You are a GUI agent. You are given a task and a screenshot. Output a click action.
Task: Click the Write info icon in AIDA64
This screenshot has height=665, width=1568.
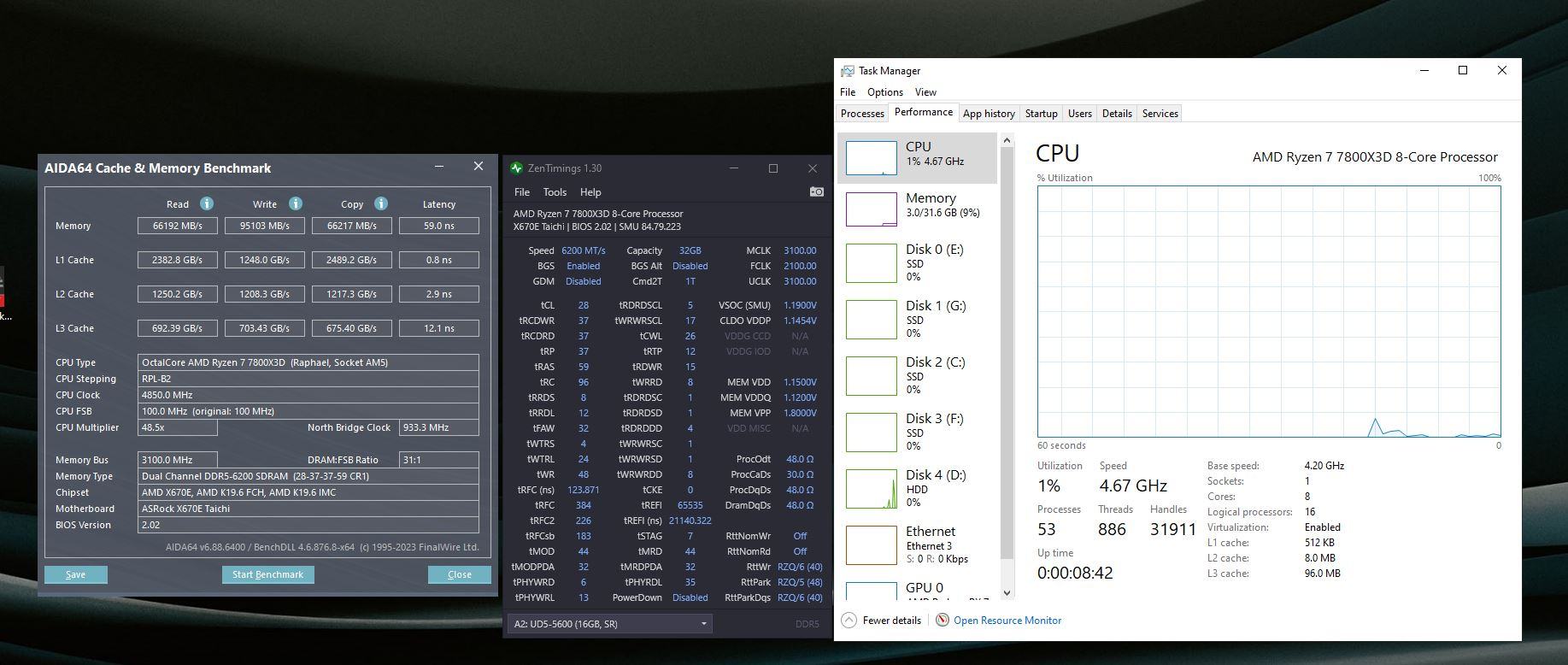coord(296,203)
